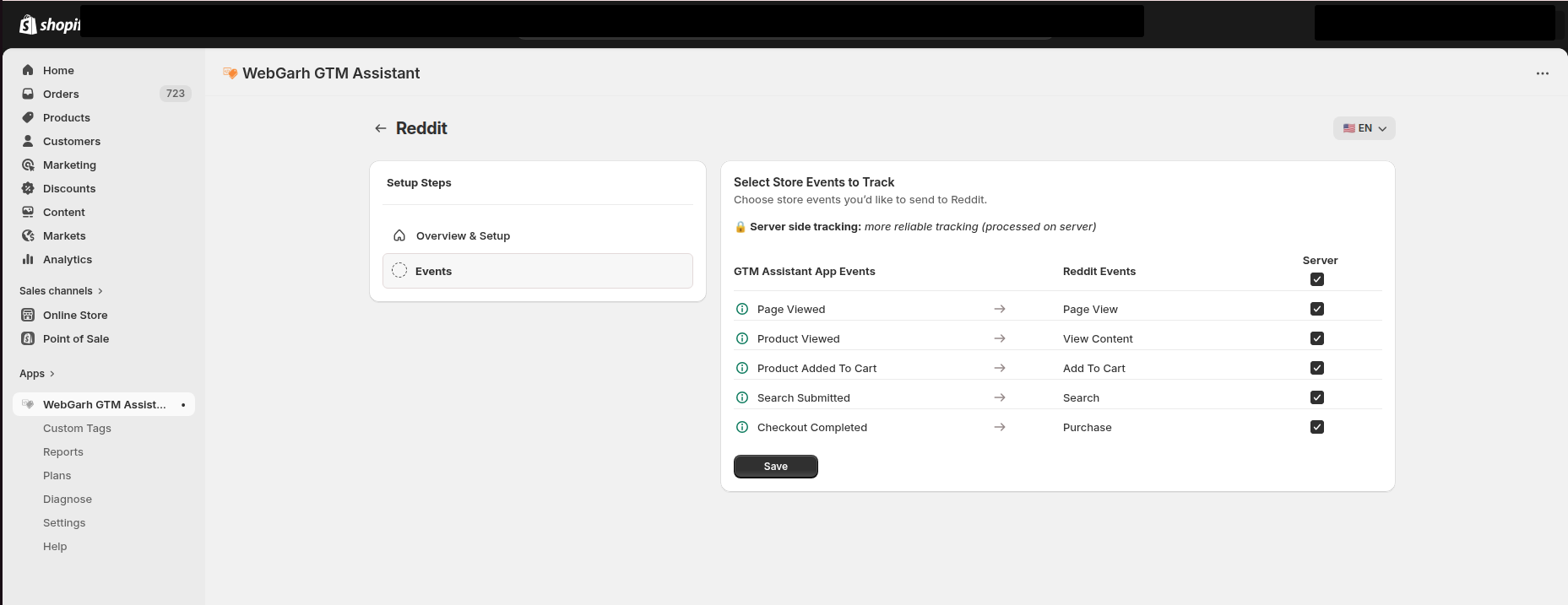The image size is (1568, 605).
Task: Click the Customers person icon
Action: pos(28,141)
